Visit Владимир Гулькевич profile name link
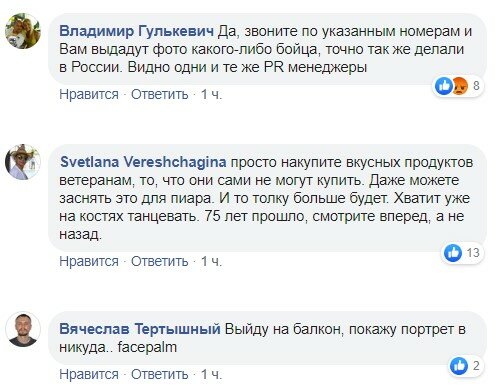The width and height of the screenshot is (500, 392). coord(136,31)
